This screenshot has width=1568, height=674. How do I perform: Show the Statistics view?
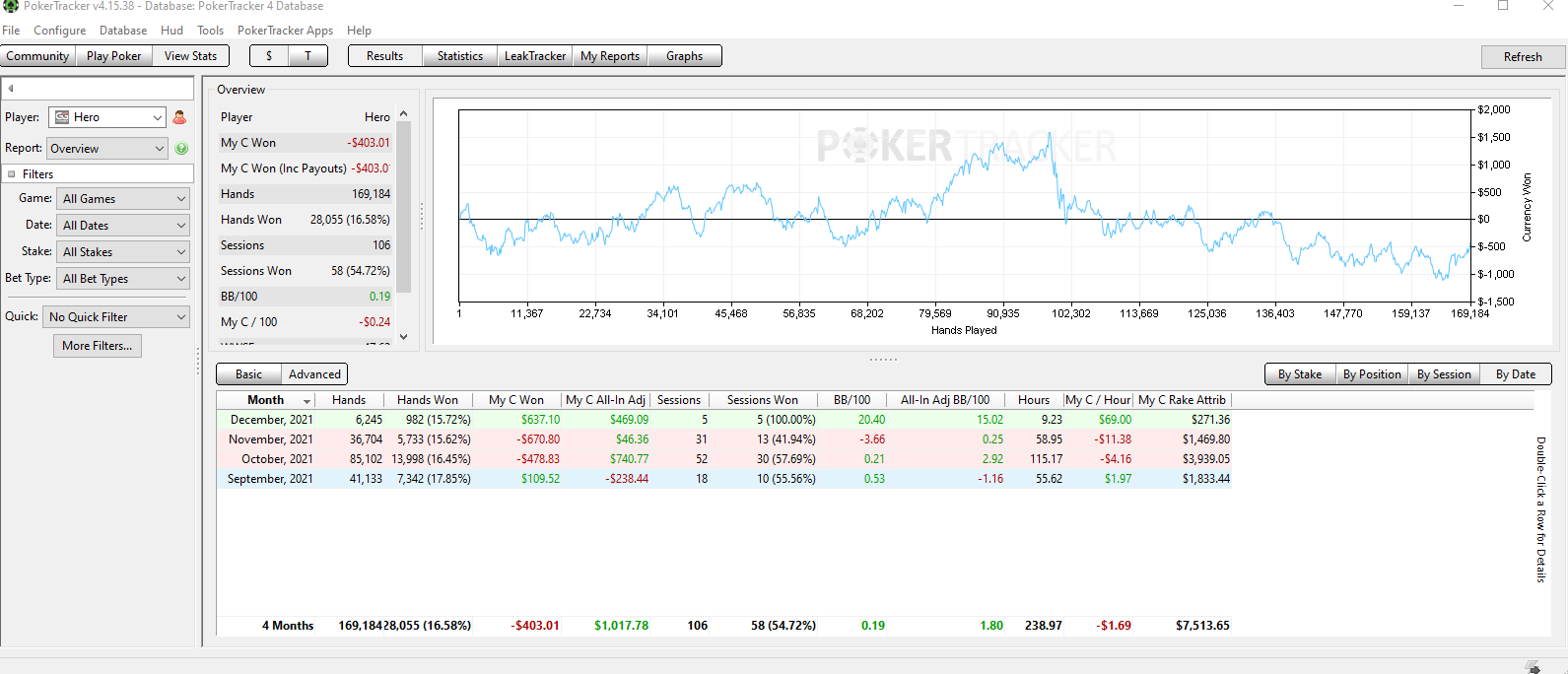click(x=460, y=56)
